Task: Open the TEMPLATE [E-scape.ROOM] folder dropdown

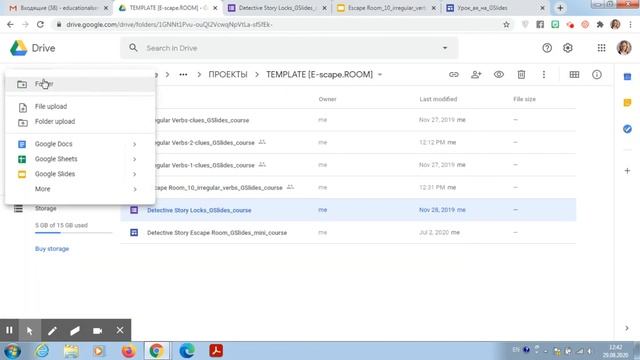Action: coord(380,75)
